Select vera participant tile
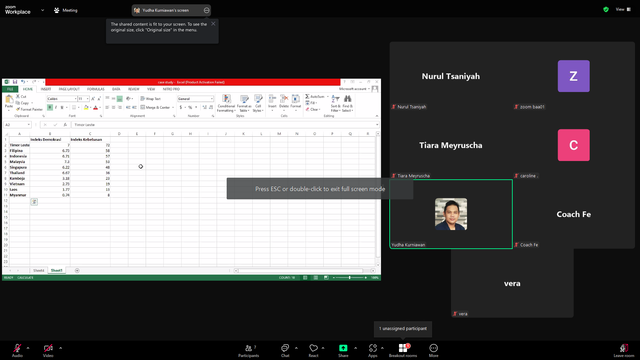This screenshot has height=360, width=640. 512,283
